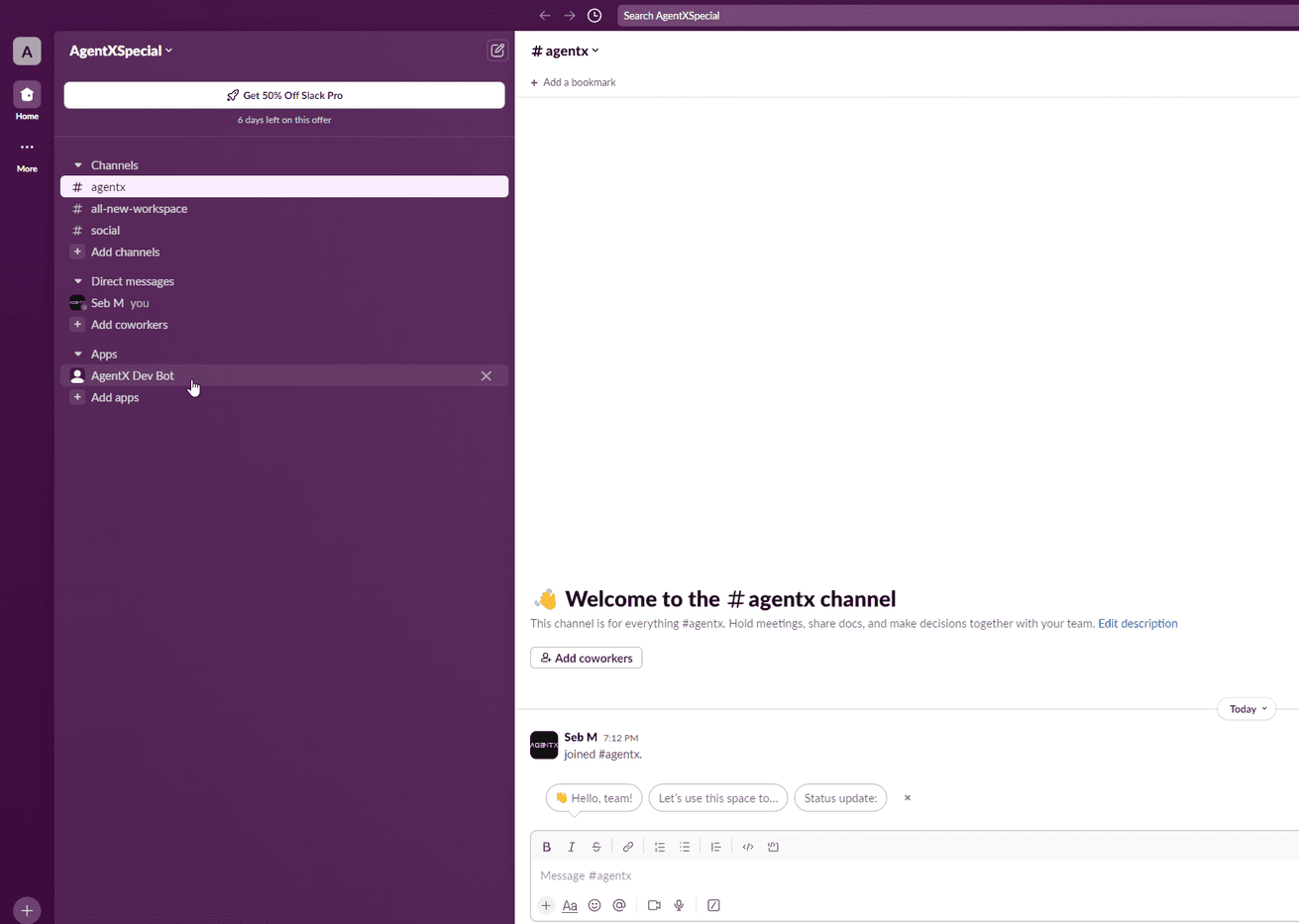Viewport: 1299px width, 924px height.
Task: Open the Home view in sidebar
Action: (x=27, y=101)
